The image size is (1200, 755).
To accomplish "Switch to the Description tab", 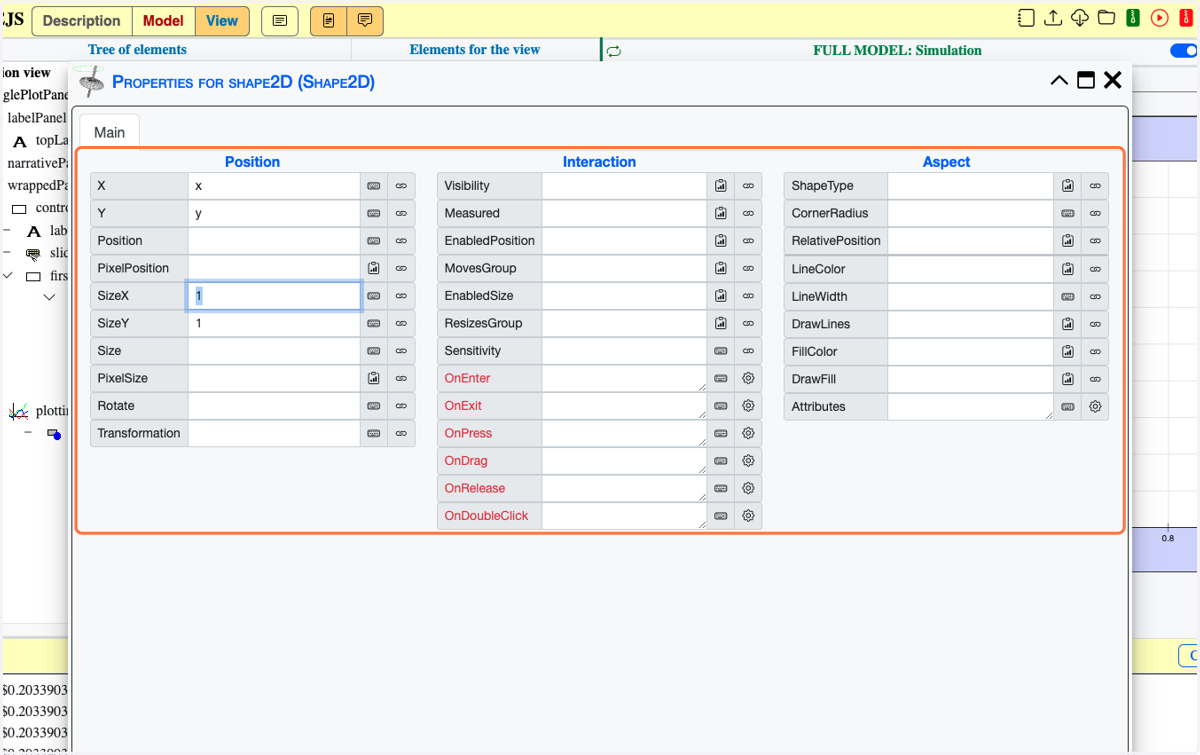I will click(x=82, y=20).
